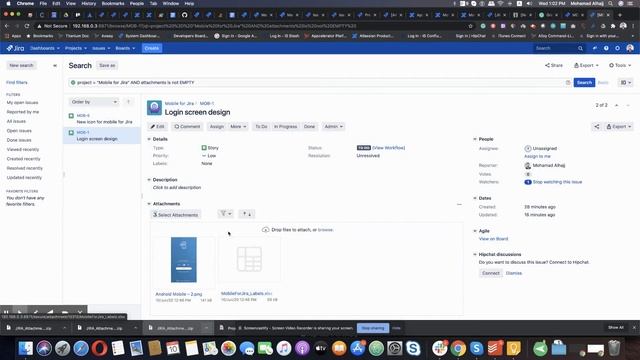The height and width of the screenshot is (360, 640).
Task: Click the Mobile for Jira project avatar
Action: click(x=154, y=108)
